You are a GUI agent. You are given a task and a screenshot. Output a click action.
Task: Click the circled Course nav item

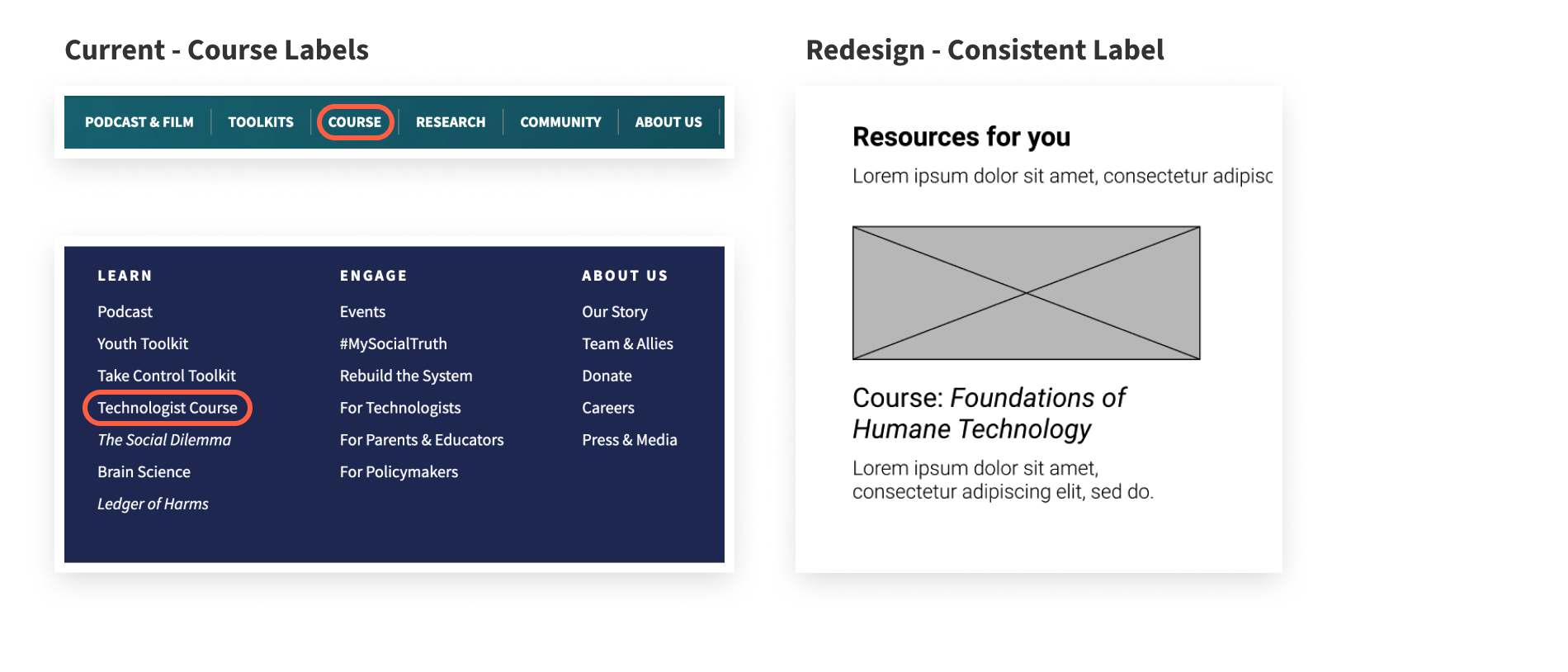[x=355, y=122]
